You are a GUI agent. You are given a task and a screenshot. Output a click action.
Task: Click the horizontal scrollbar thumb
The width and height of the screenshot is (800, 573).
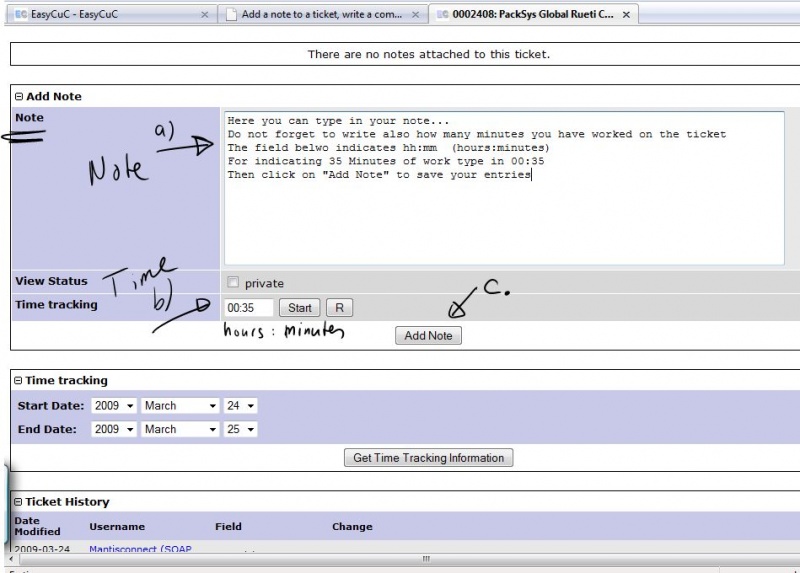click(426, 559)
